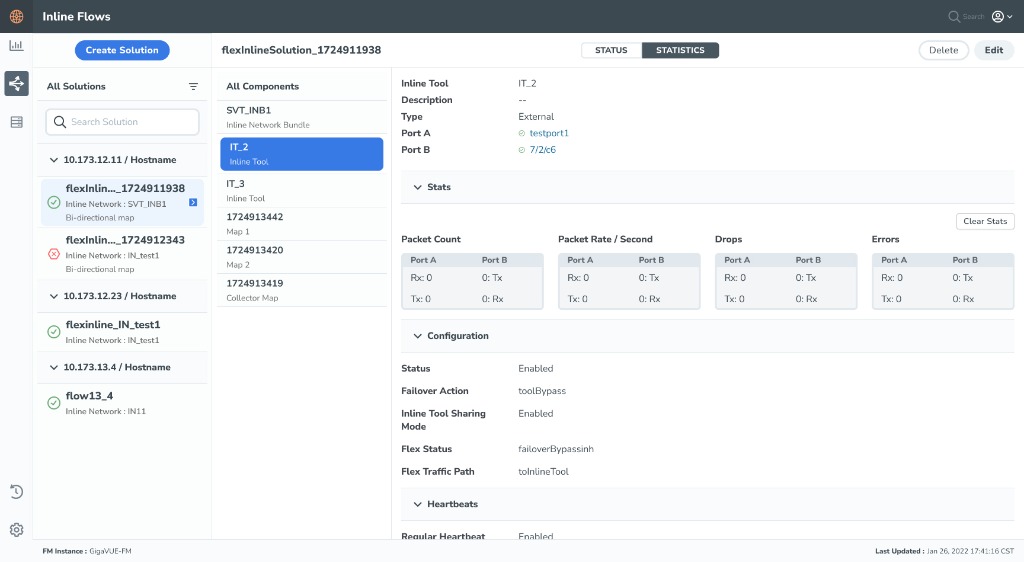This screenshot has height=562, width=1024.
Task: Focus the Search Solution input field
Action: (122, 122)
